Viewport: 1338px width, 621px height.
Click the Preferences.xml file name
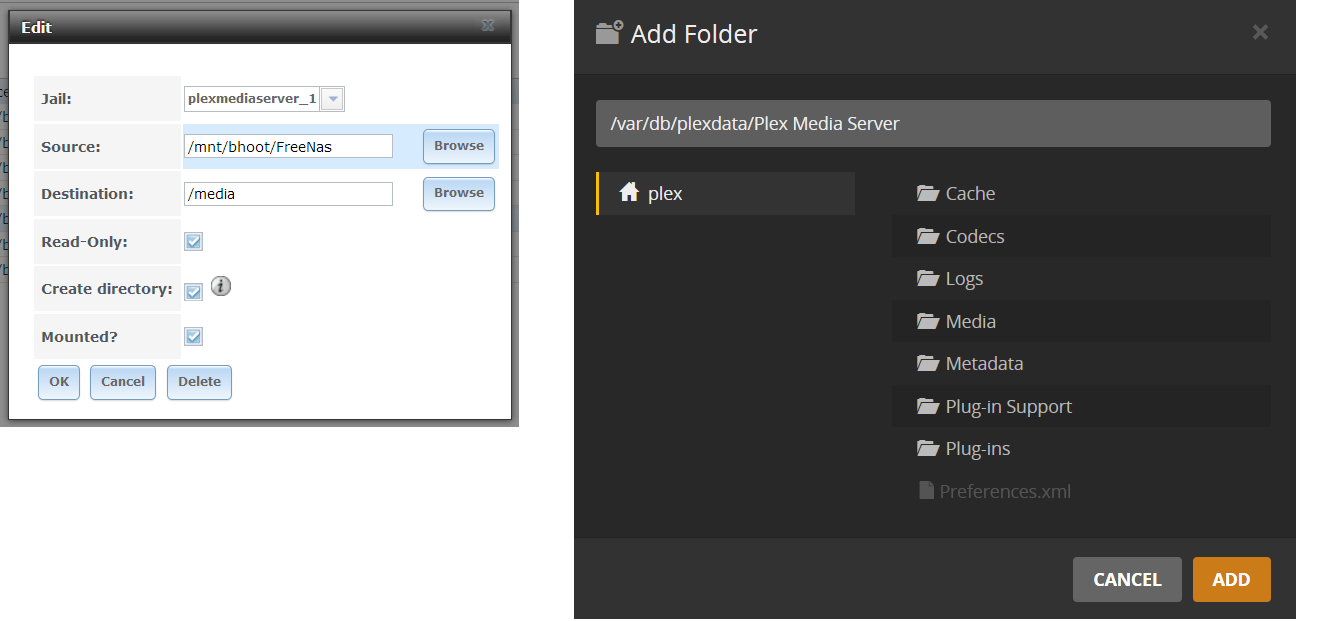pyautogui.click(x=1005, y=491)
